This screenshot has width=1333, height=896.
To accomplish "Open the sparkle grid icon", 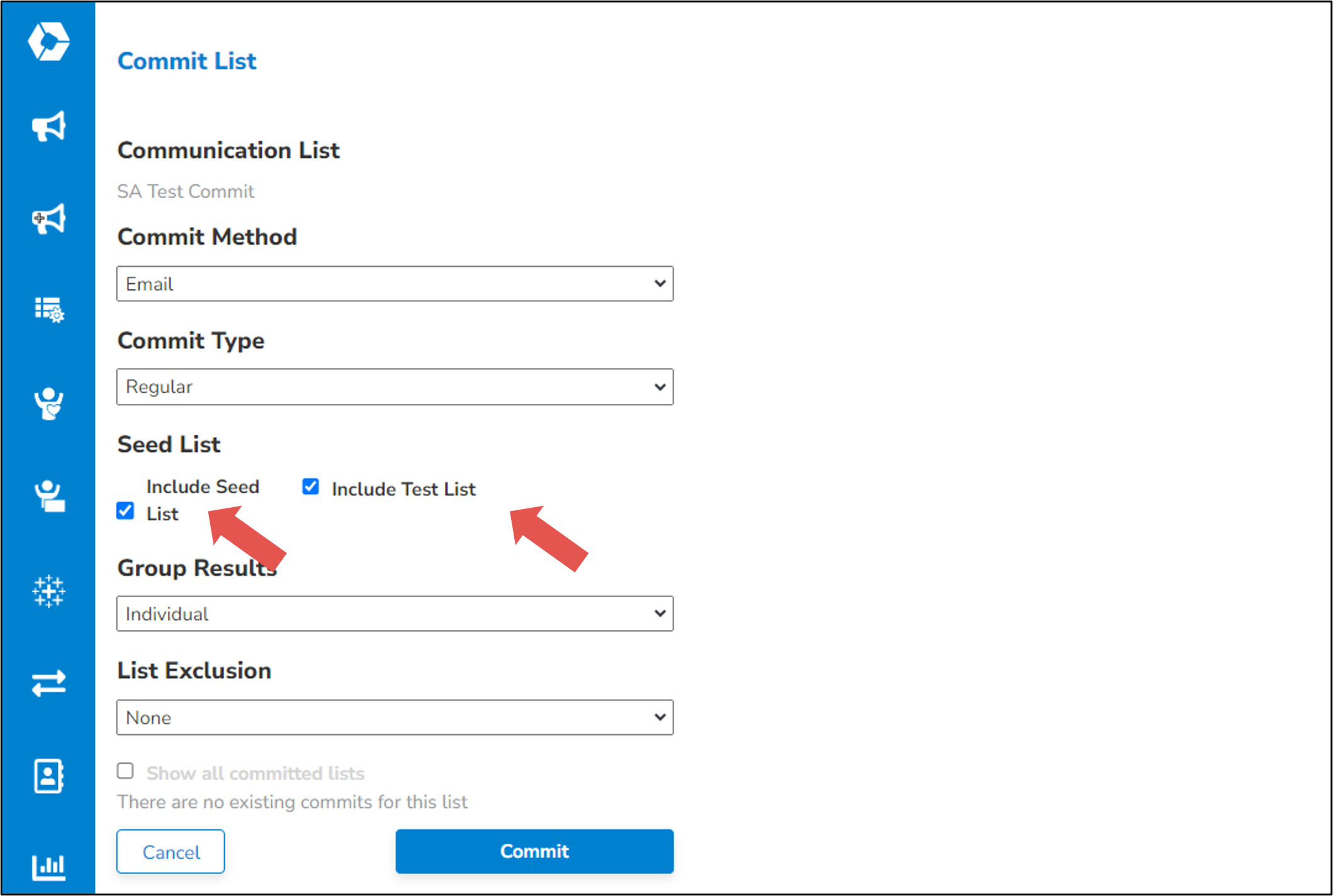I will (x=48, y=591).
